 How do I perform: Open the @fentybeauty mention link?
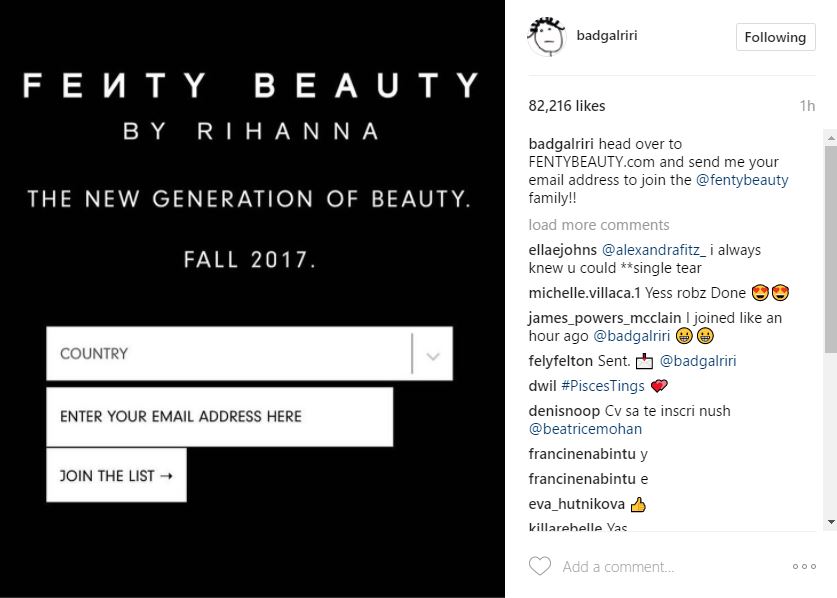tap(742, 180)
